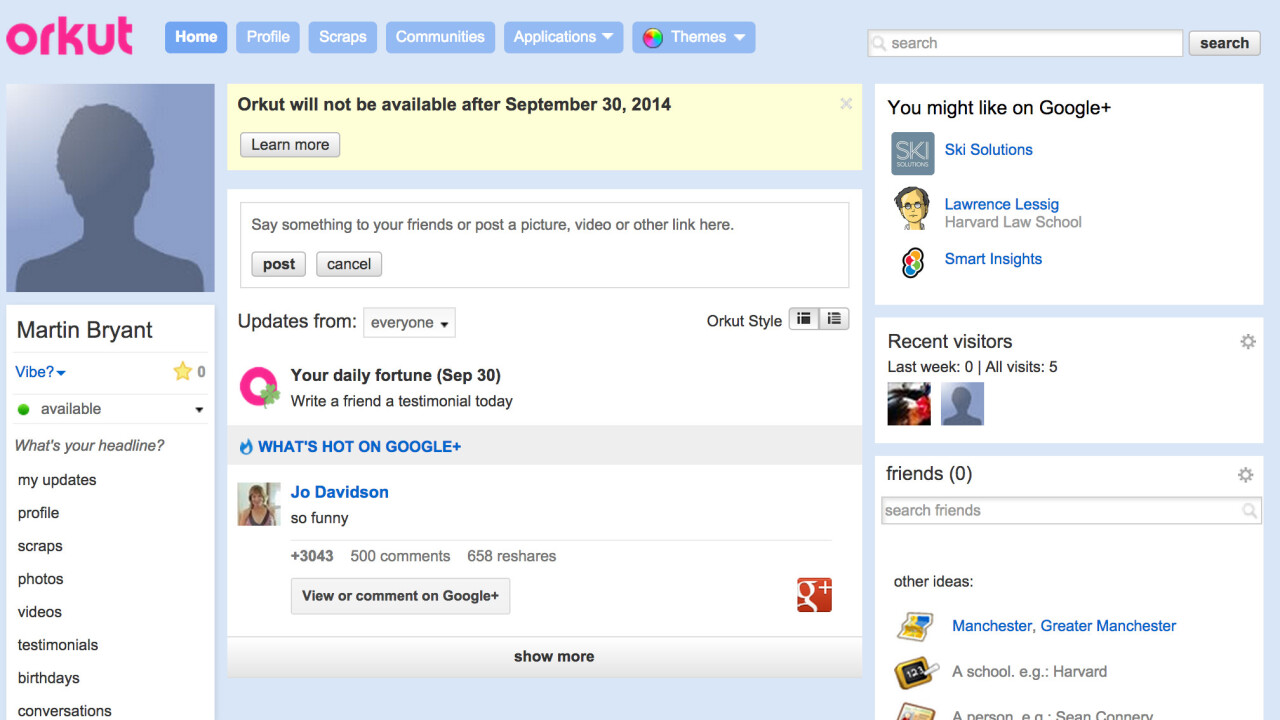This screenshot has height=720, width=1280.
Task: Open Recent visitors settings gear
Action: [x=1247, y=342]
